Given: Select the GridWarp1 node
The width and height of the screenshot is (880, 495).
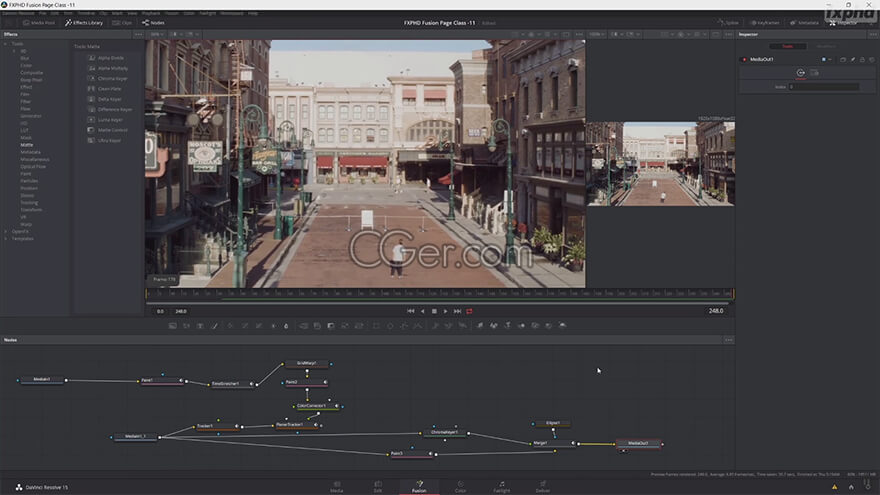Looking at the screenshot, I should (306, 364).
